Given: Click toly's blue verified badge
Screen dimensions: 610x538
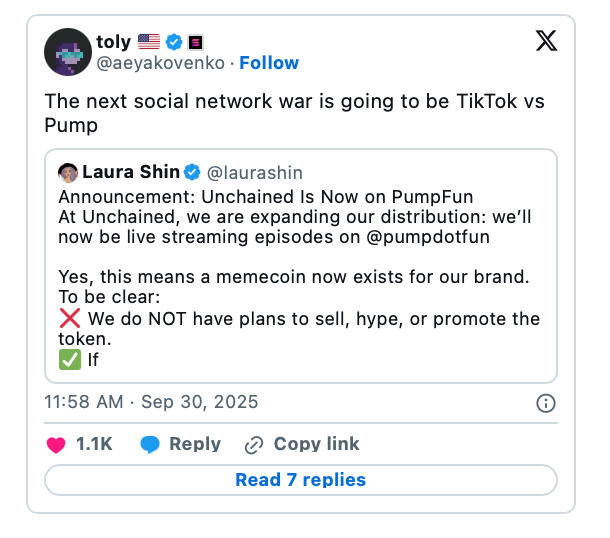Looking at the screenshot, I should click(x=174, y=42).
